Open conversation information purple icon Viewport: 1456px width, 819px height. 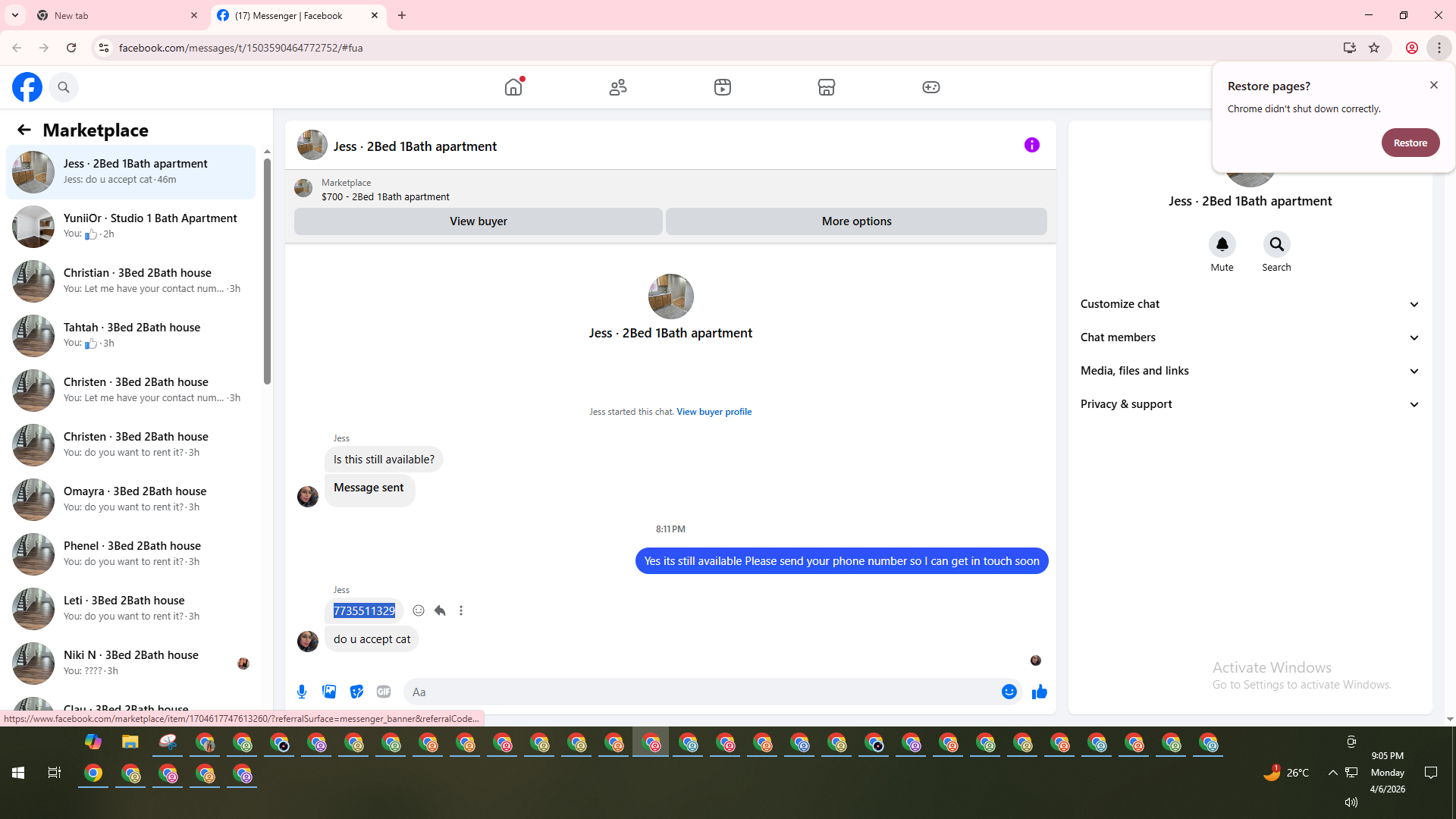1032,145
